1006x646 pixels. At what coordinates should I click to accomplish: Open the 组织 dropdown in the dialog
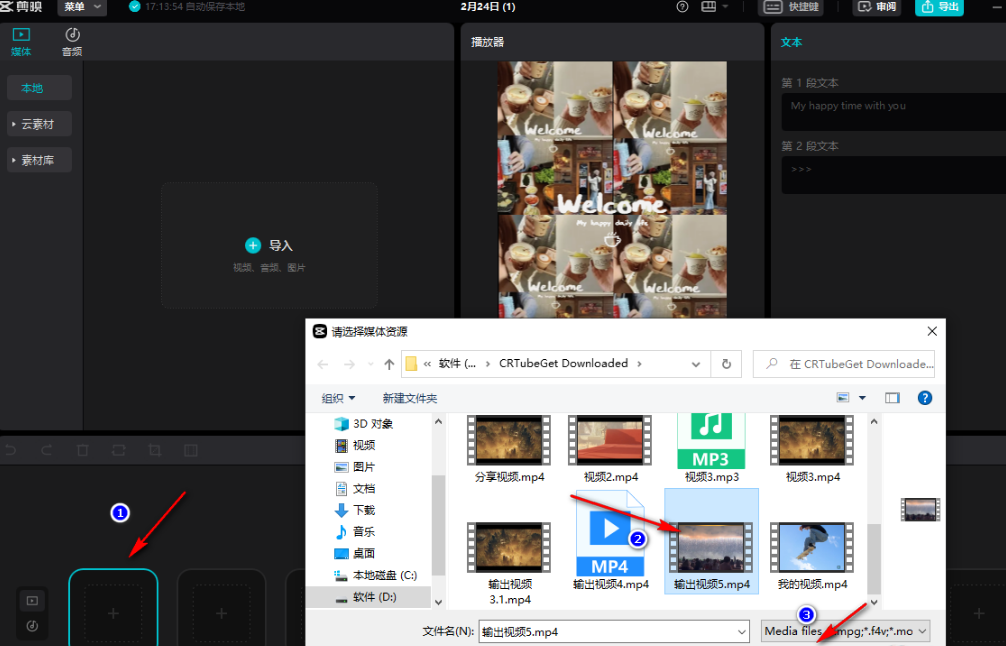point(339,398)
